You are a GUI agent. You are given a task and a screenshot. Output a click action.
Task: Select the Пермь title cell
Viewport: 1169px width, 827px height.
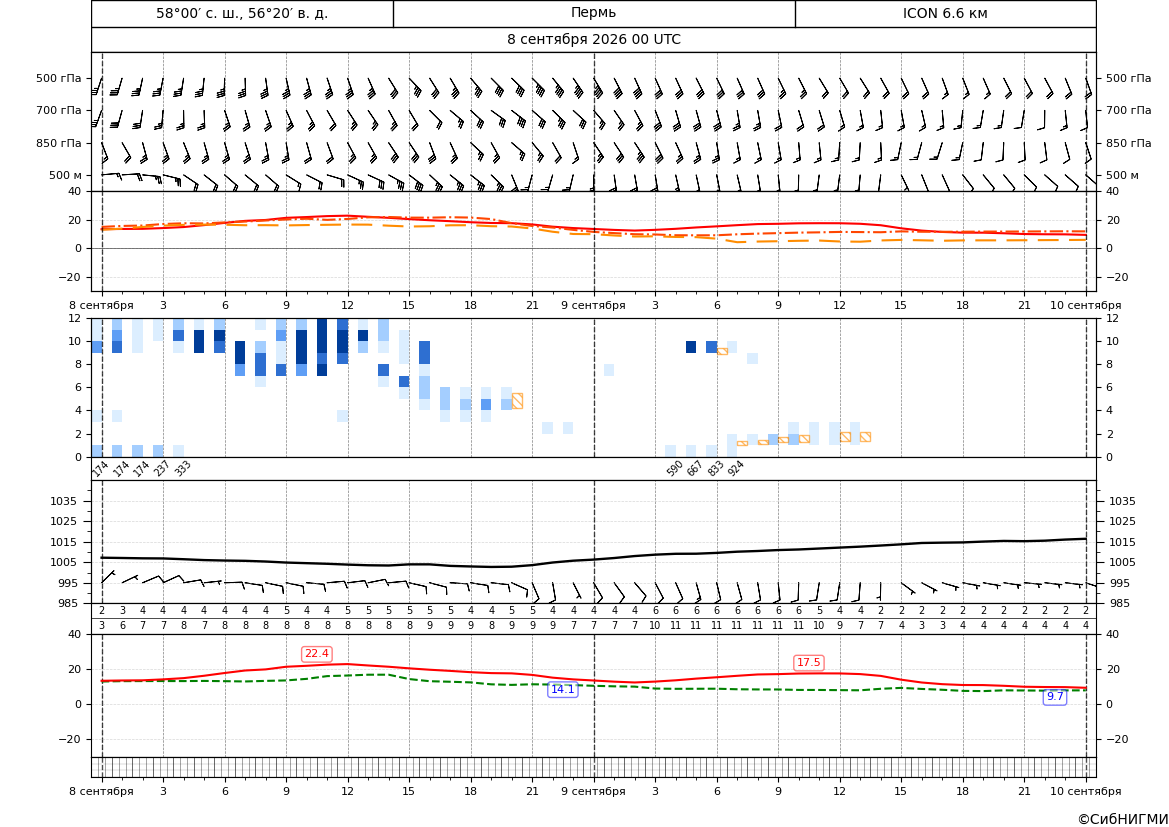point(593,13)
